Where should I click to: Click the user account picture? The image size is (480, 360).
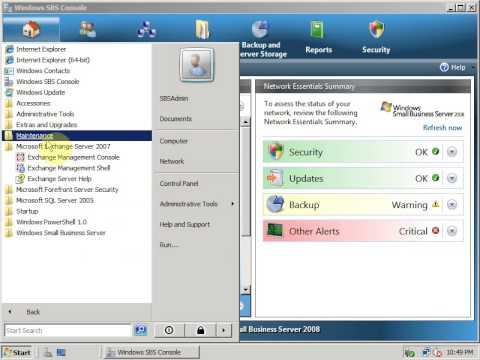[x=196, y=65]
